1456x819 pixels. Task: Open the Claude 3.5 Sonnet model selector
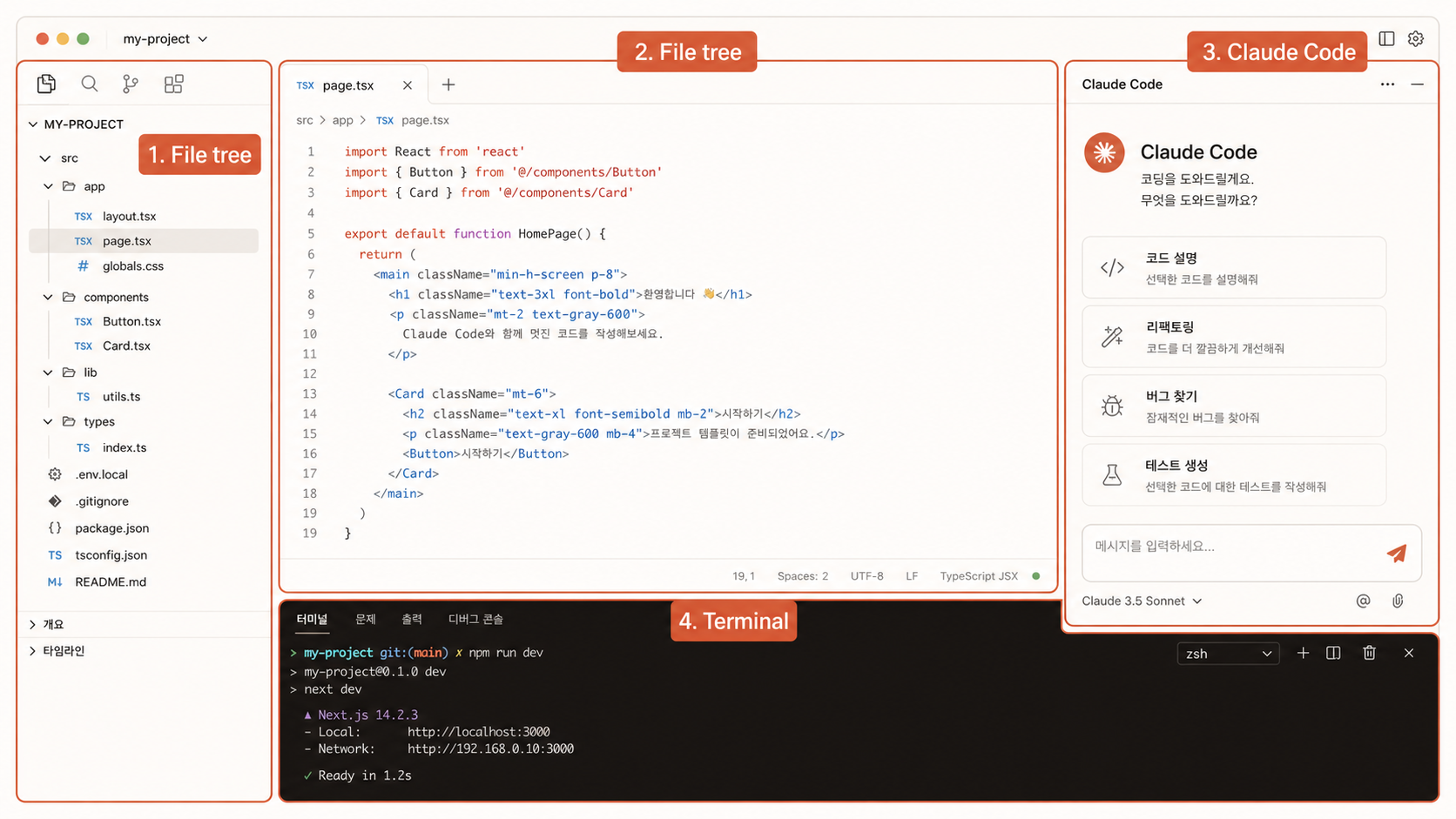[1142, 601]
